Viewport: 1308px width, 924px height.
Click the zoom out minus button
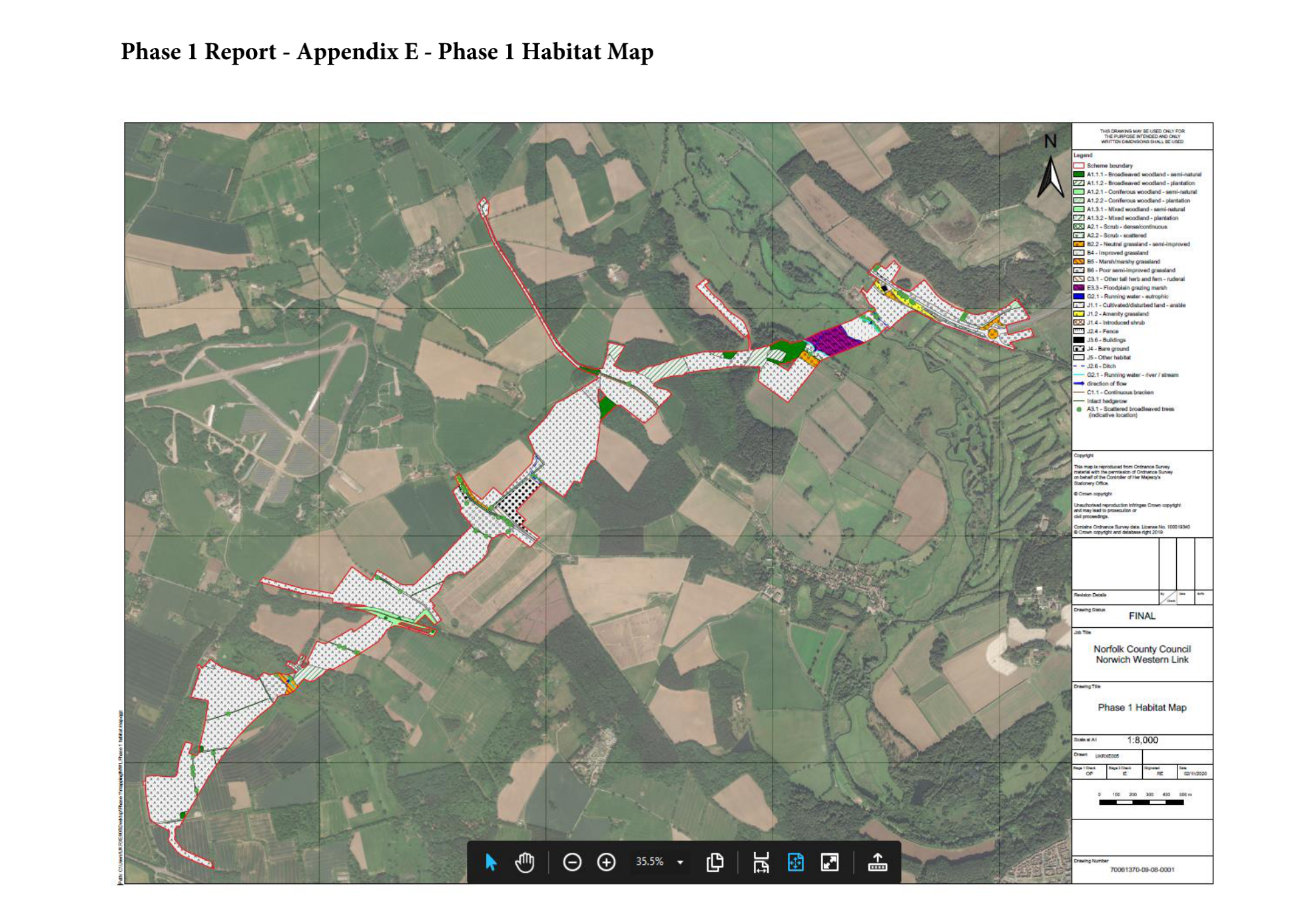pos(571,862)
